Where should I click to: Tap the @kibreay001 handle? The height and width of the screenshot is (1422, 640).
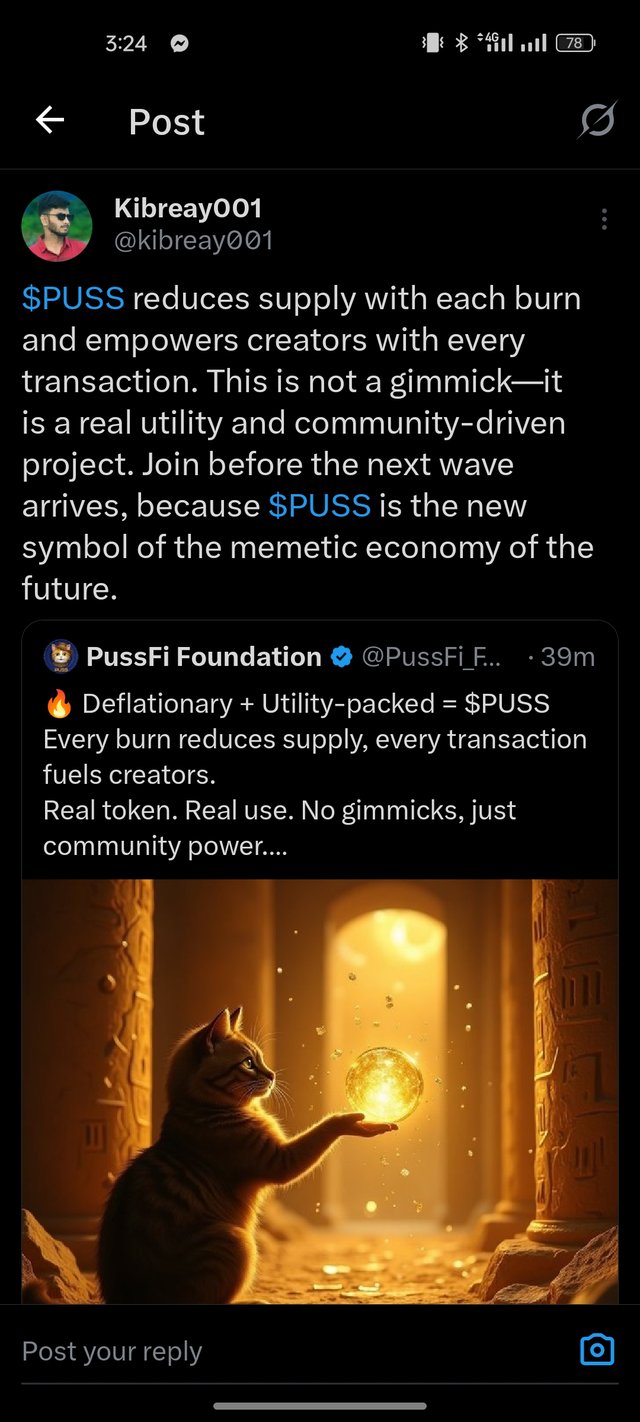coord(193,240)
